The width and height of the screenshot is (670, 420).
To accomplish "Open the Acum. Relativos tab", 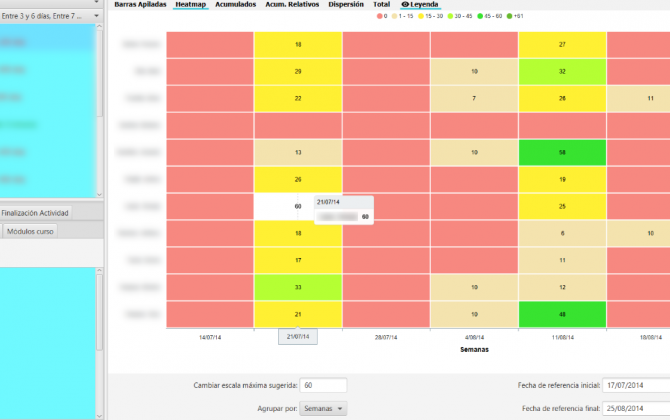I will pyautogui.click(x=292, y=4).
